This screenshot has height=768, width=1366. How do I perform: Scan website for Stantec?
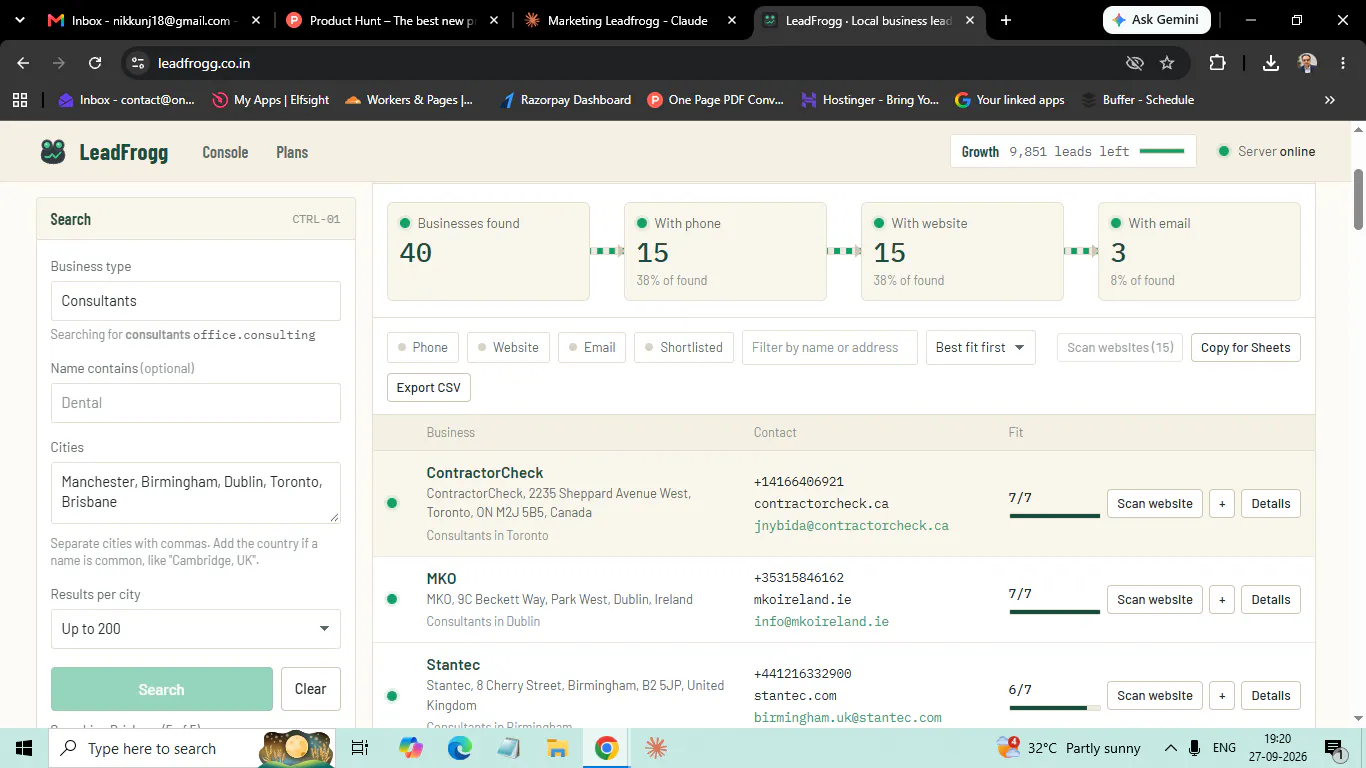pyautogui.click(x=1155, y=696)
